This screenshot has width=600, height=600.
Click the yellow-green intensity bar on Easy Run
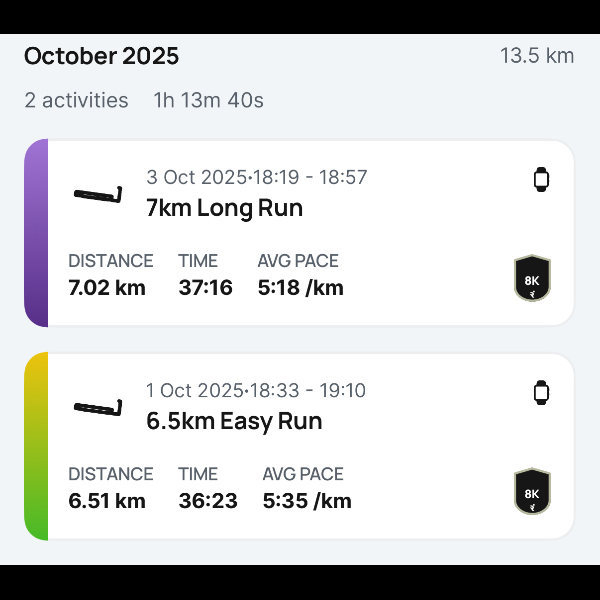pos(36,446)
